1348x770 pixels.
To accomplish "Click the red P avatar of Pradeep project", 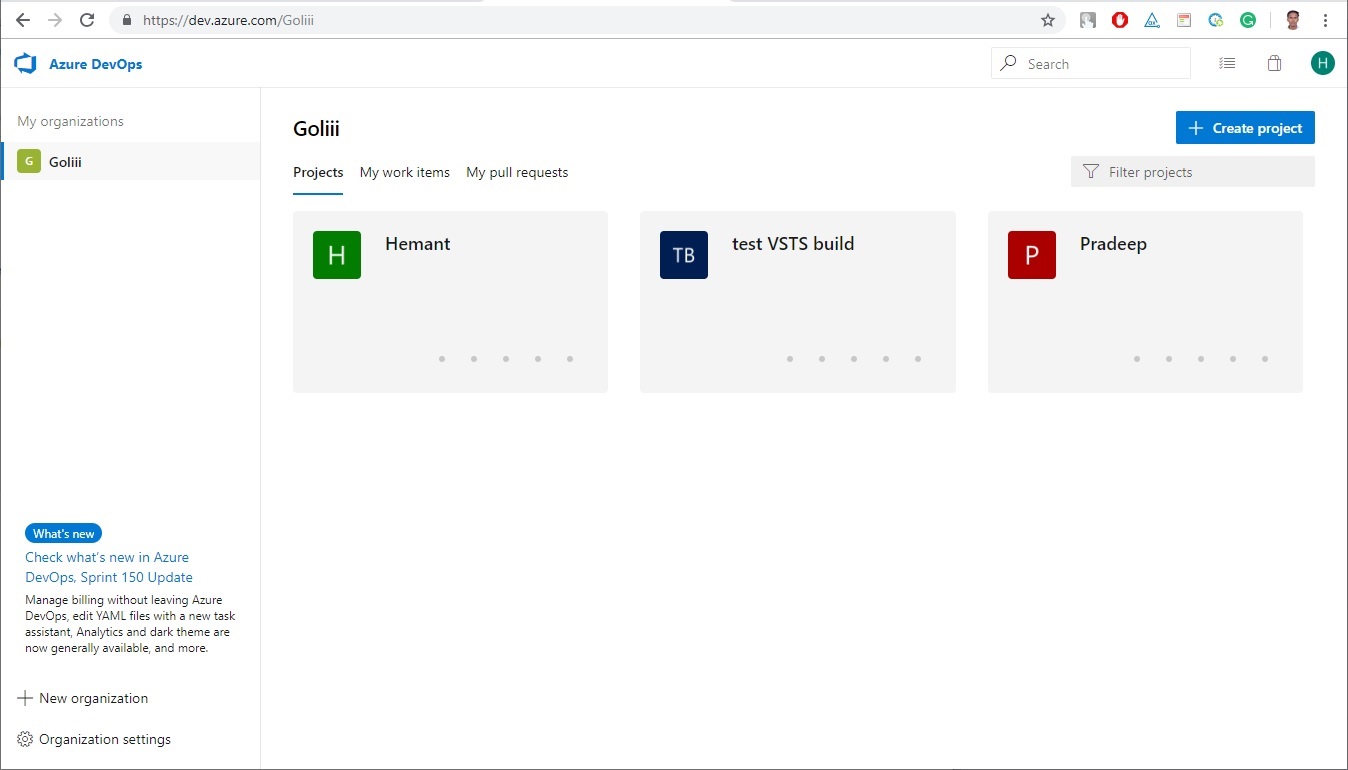I will [x=1032, y=255].
